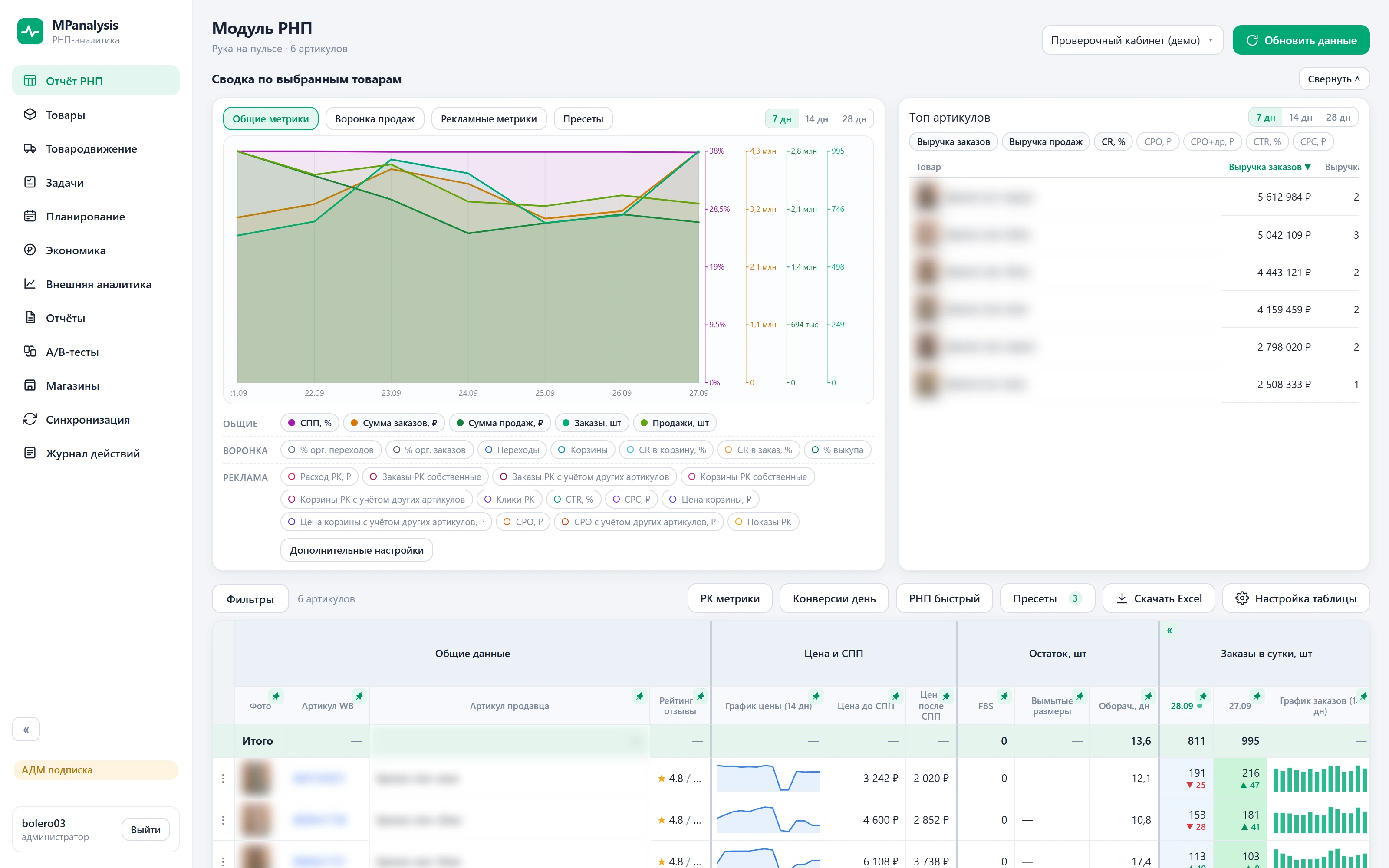Select 28 дн in Топ артикулов

1338,117
